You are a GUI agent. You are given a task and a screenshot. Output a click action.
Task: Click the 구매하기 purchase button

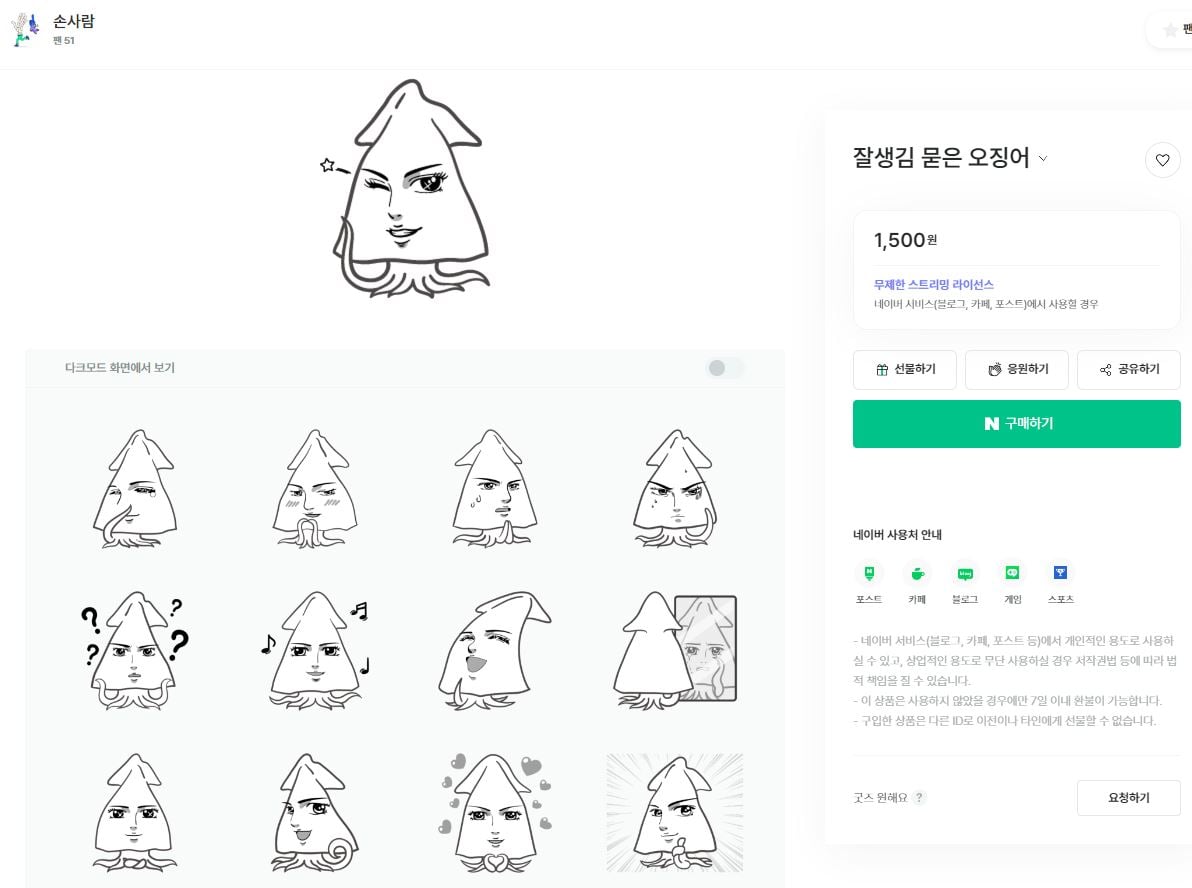coord(1016,423)
